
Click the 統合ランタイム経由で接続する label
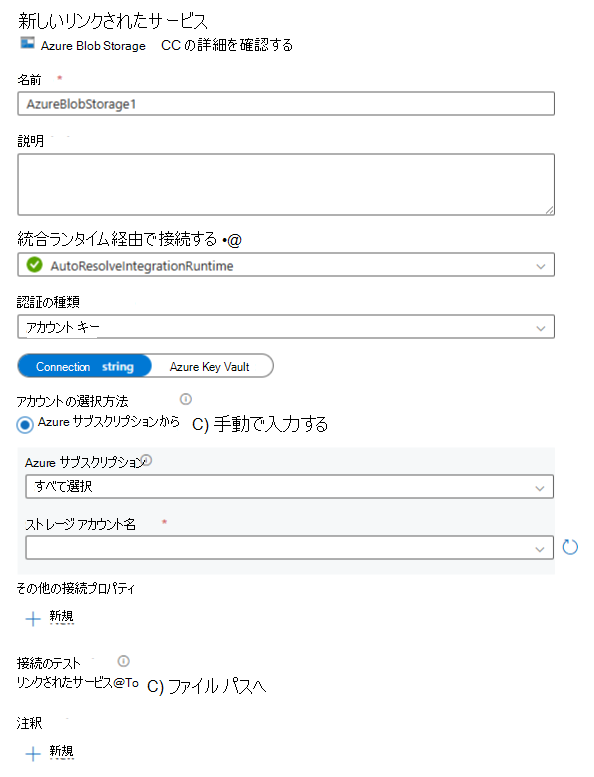click(117, 239)
